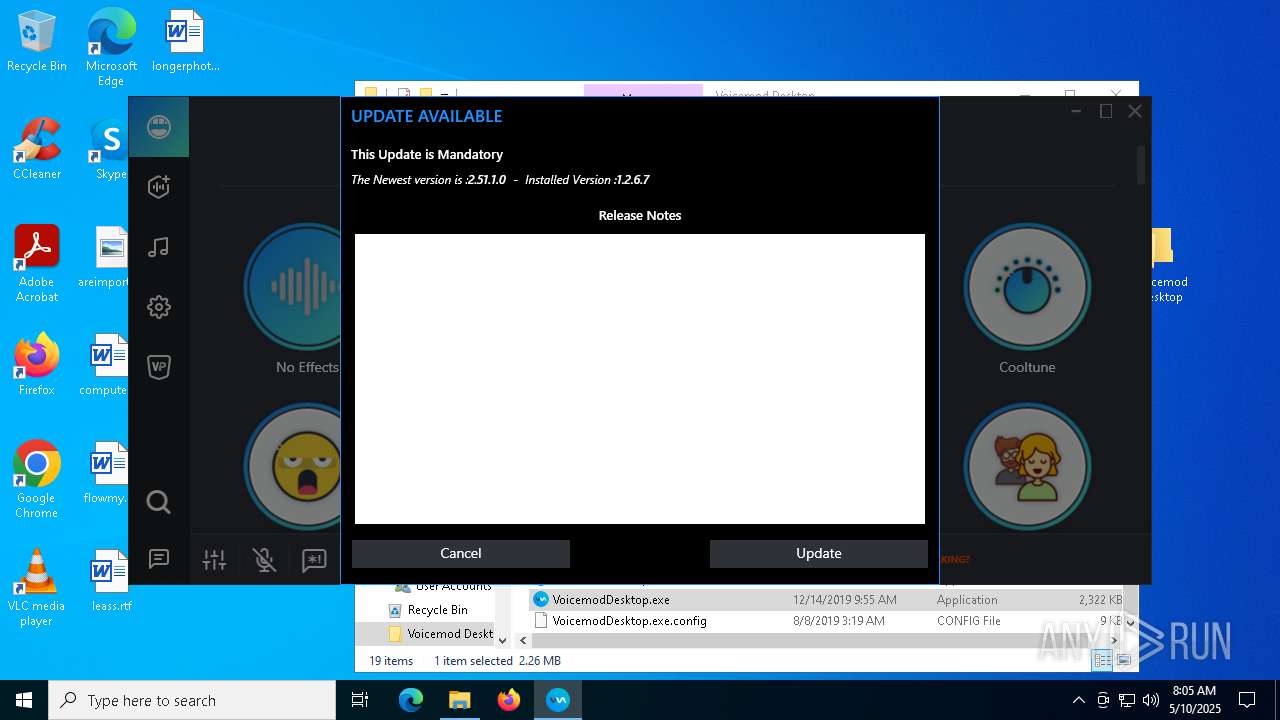The width and height of the screenshot is (1280, 720).
Task: Switch Explorer to details view icon
Action: [1101, 660]
